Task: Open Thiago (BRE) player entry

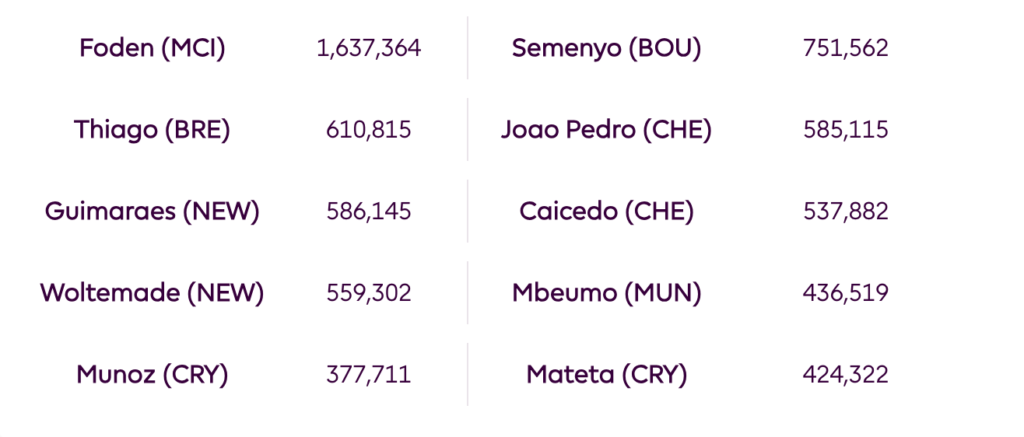Action: (x=152, y=130)
